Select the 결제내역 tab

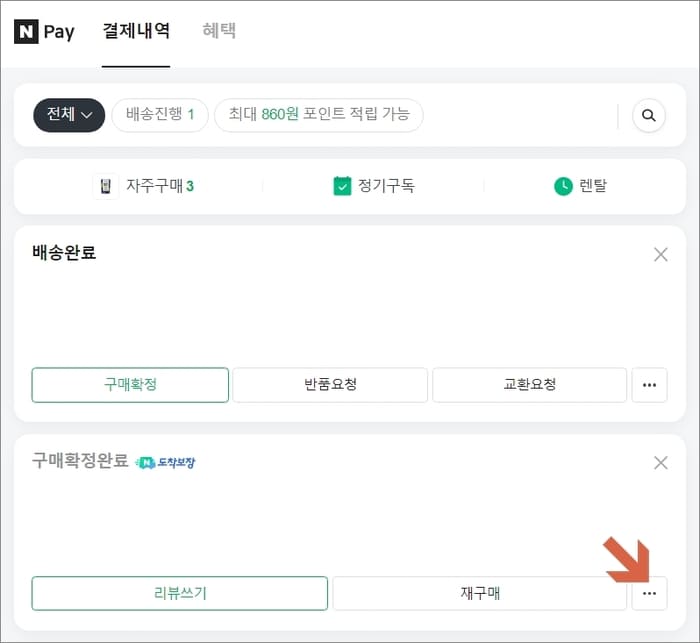point(136,31)
